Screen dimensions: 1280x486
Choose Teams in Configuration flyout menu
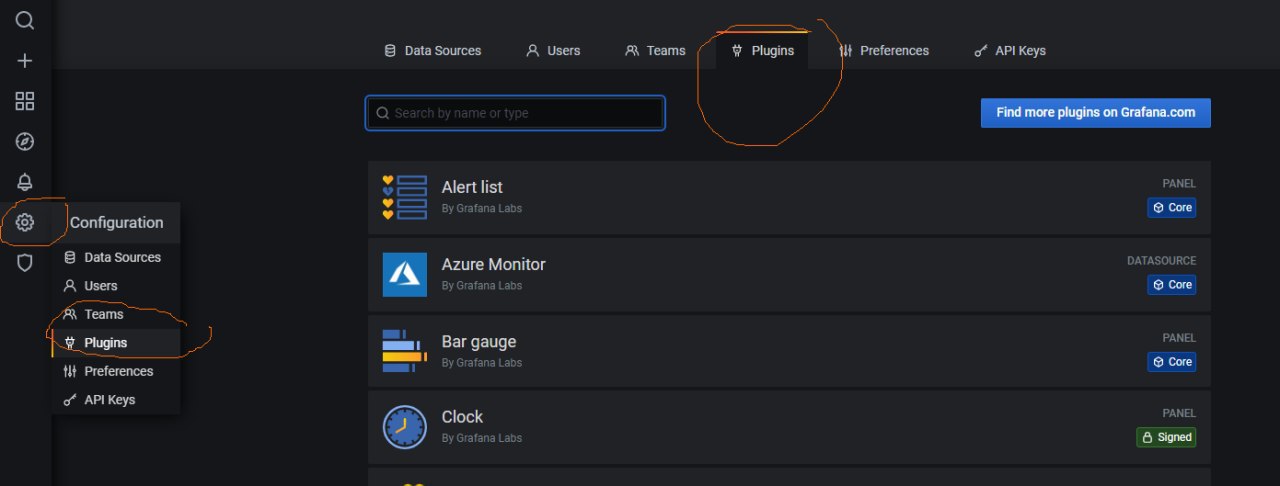116,314
